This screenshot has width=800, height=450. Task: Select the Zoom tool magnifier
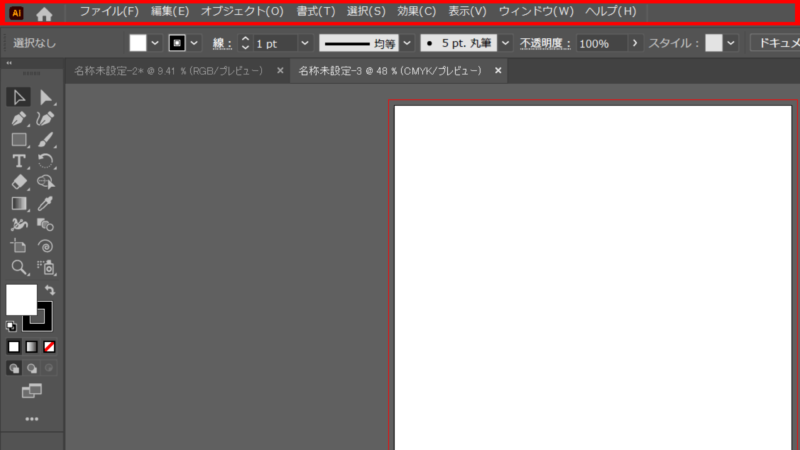pos(18,267)
